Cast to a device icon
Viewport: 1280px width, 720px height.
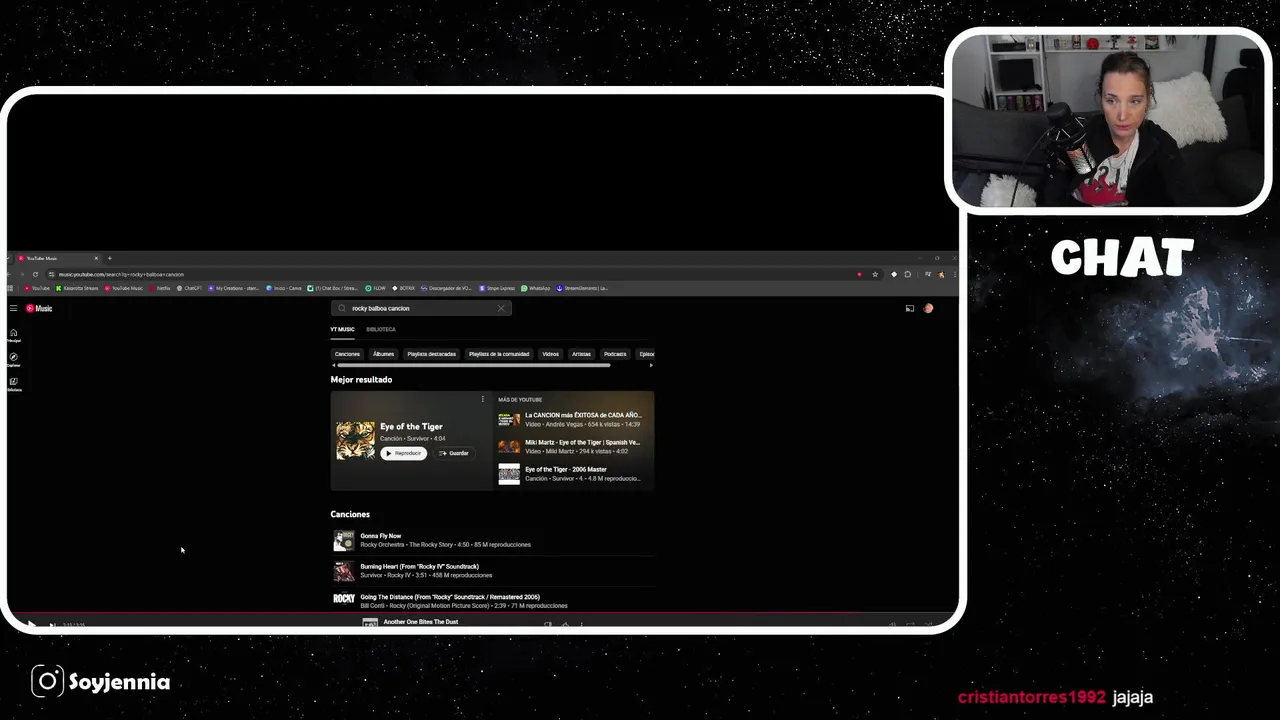910,308
